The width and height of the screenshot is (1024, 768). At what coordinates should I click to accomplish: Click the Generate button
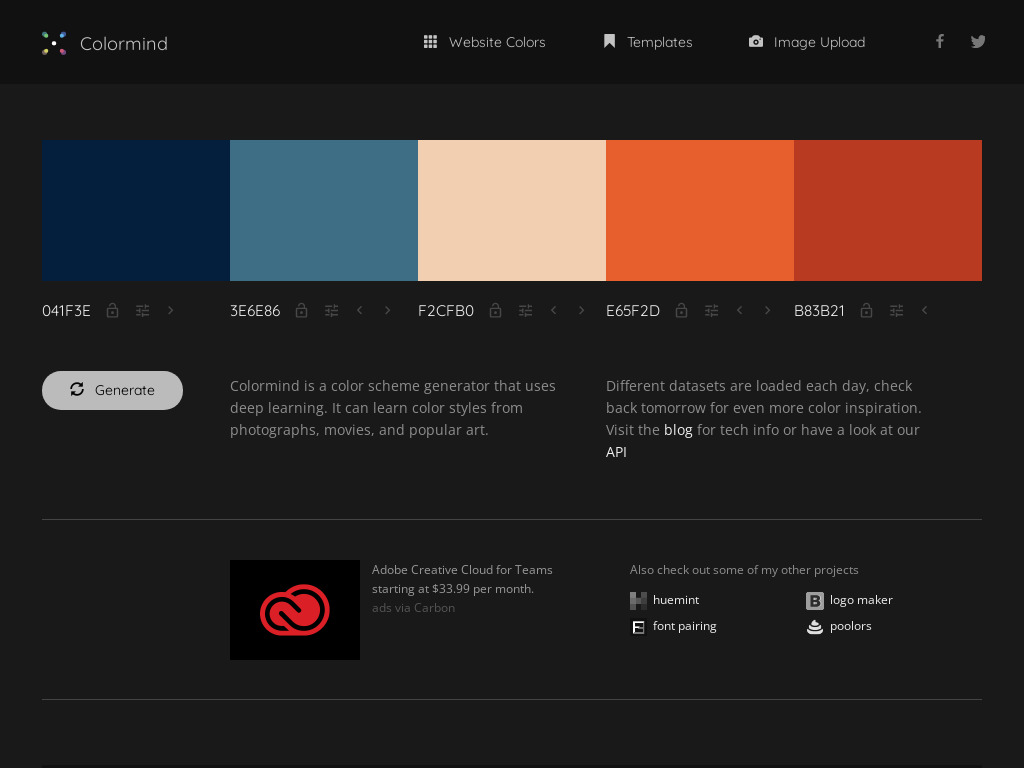click(x=112, y=391)
